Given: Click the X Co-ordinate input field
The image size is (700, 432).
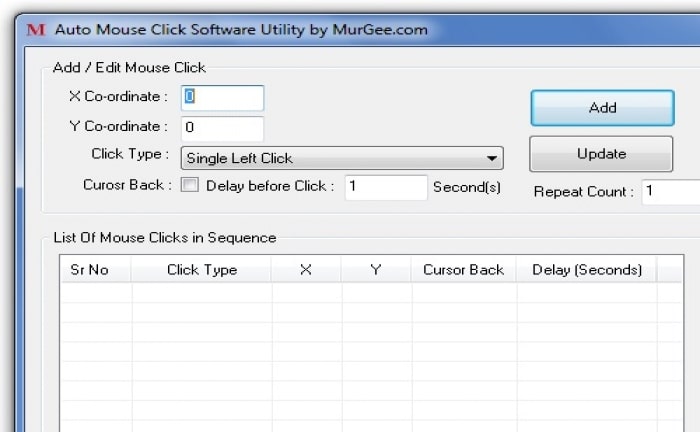Looking at the screenshot, I should [222, 98].
